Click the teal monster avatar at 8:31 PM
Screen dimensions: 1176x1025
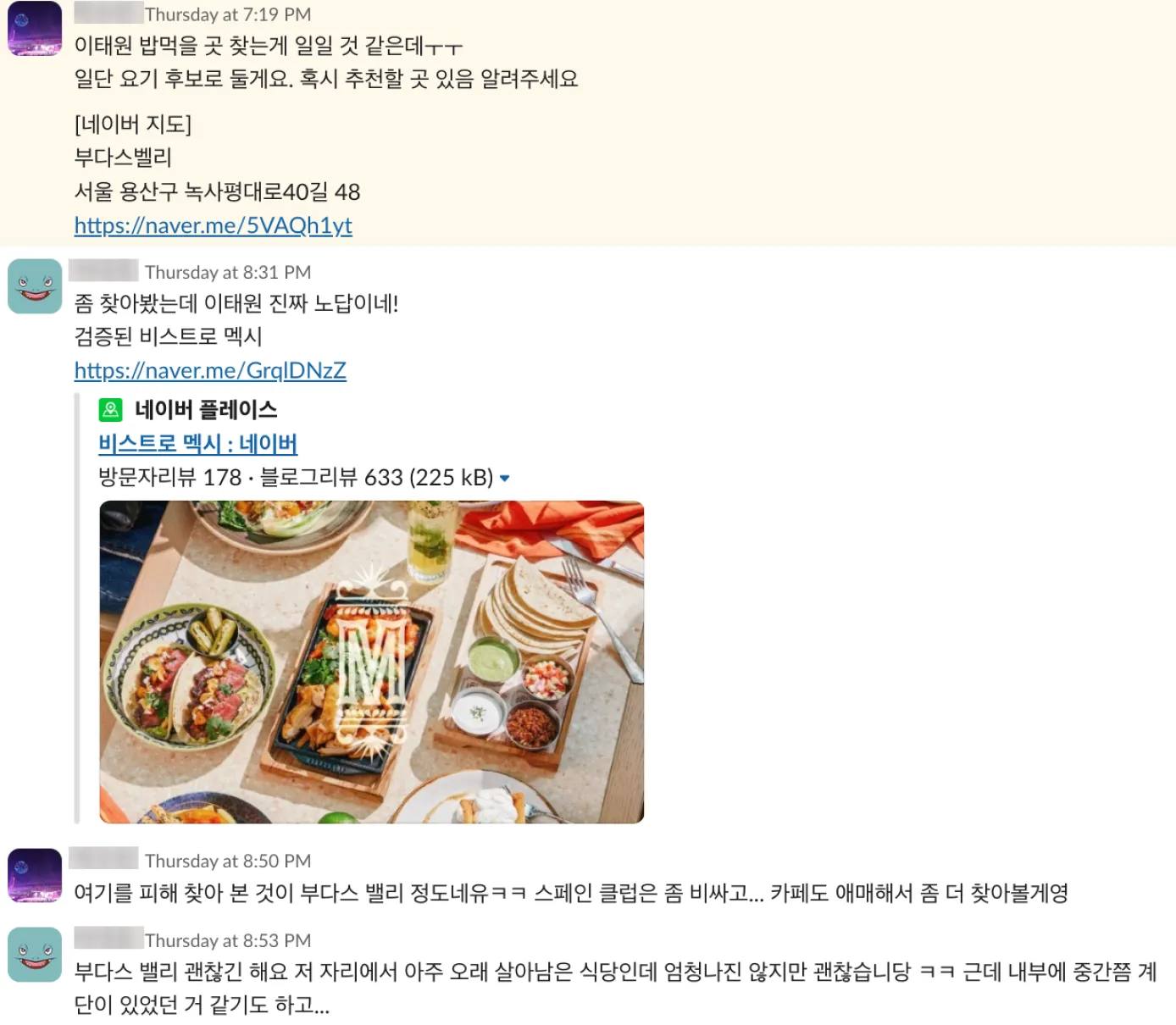point(35,286)
